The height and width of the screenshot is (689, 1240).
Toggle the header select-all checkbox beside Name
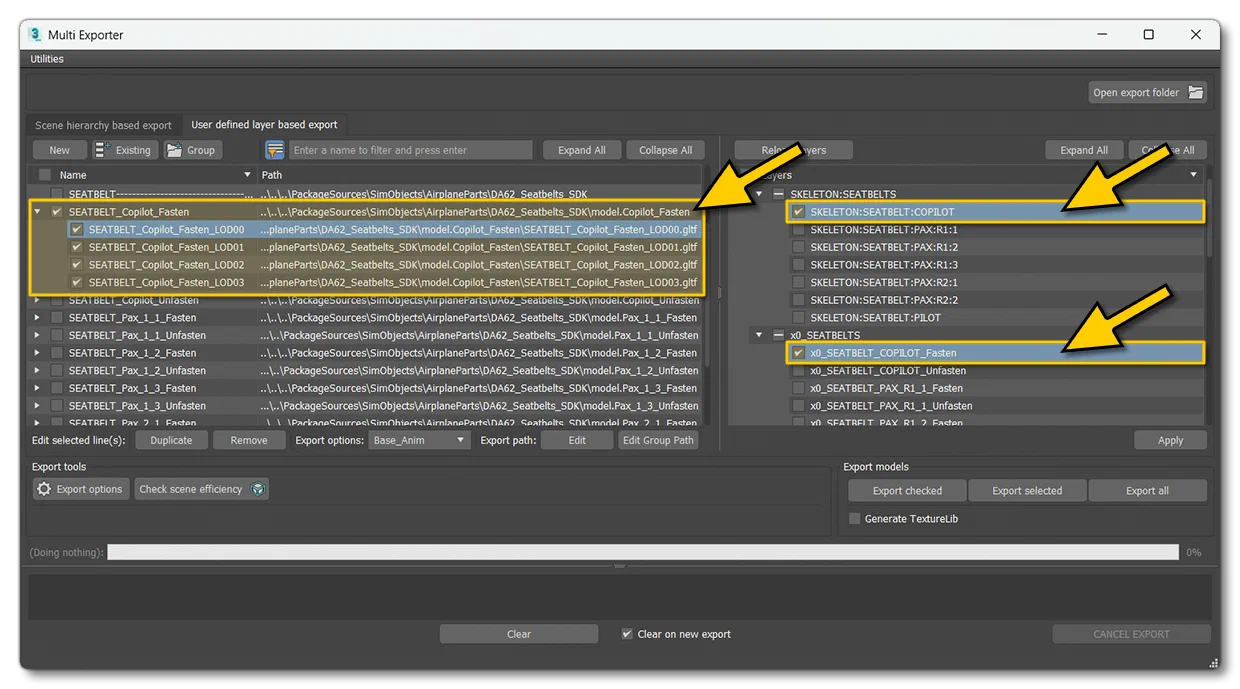click(44, 175)
